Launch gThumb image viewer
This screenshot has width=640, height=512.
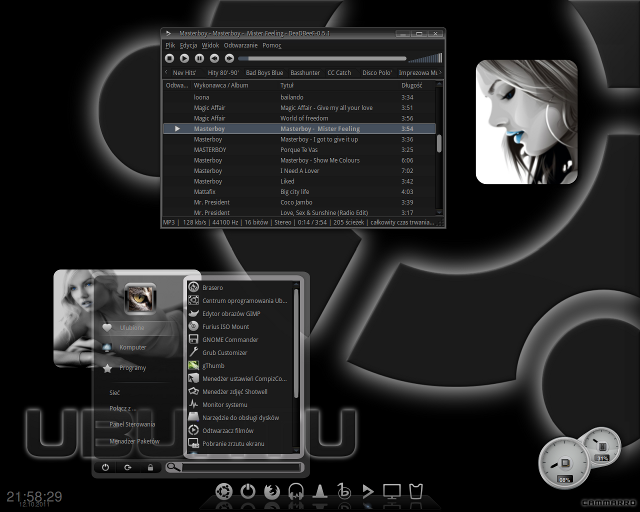(x=241, y=366)
